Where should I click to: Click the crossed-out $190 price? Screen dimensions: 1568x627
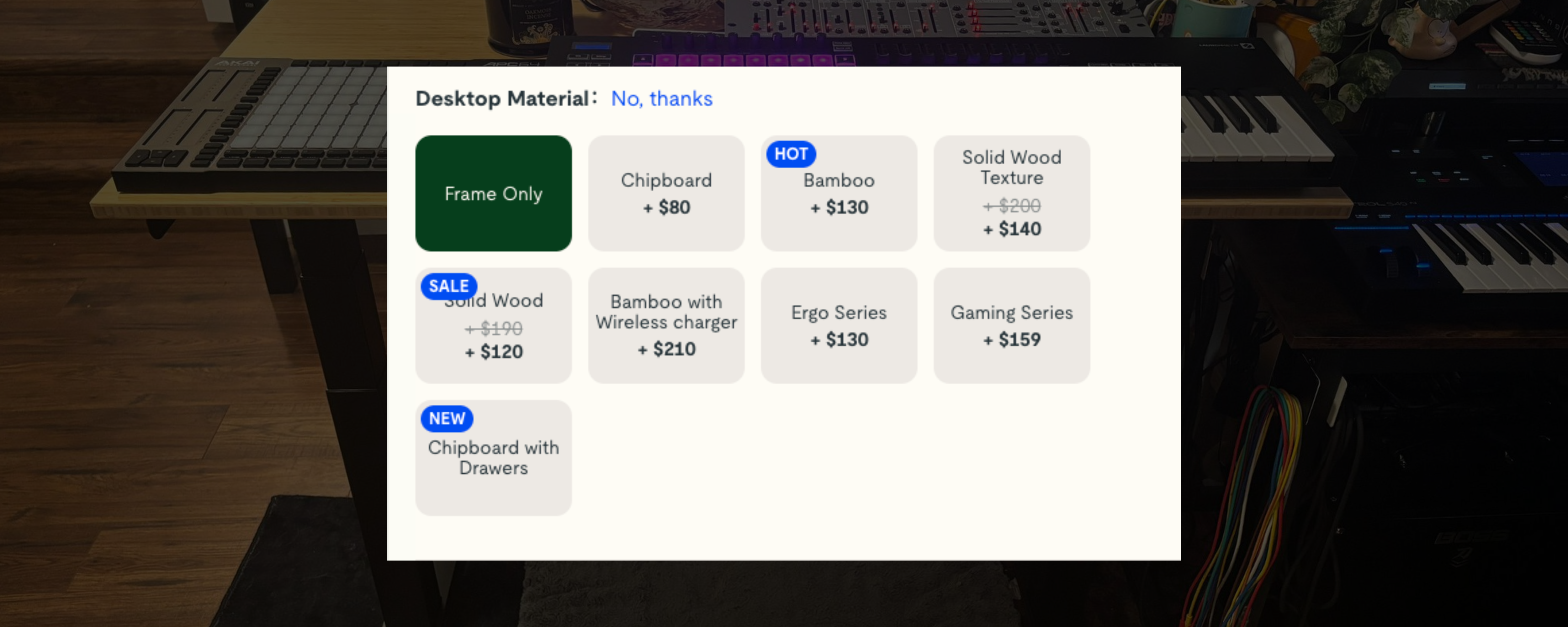493,329
